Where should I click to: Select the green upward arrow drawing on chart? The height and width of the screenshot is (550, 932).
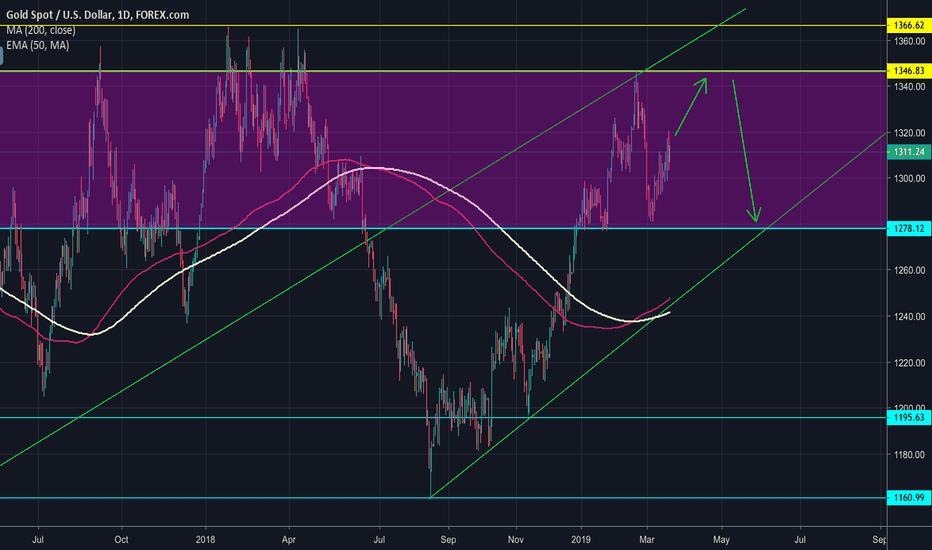691,106
